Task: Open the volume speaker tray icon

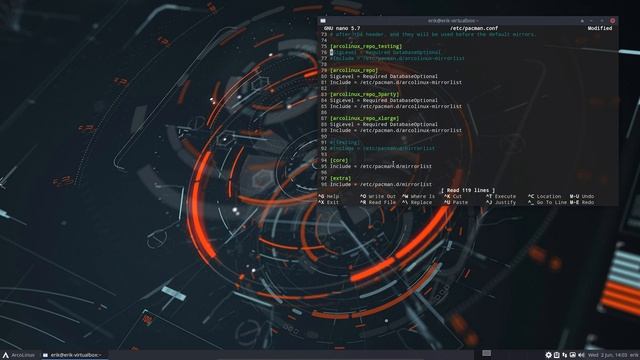Action: pyautogui.click(x=581, y=355)
